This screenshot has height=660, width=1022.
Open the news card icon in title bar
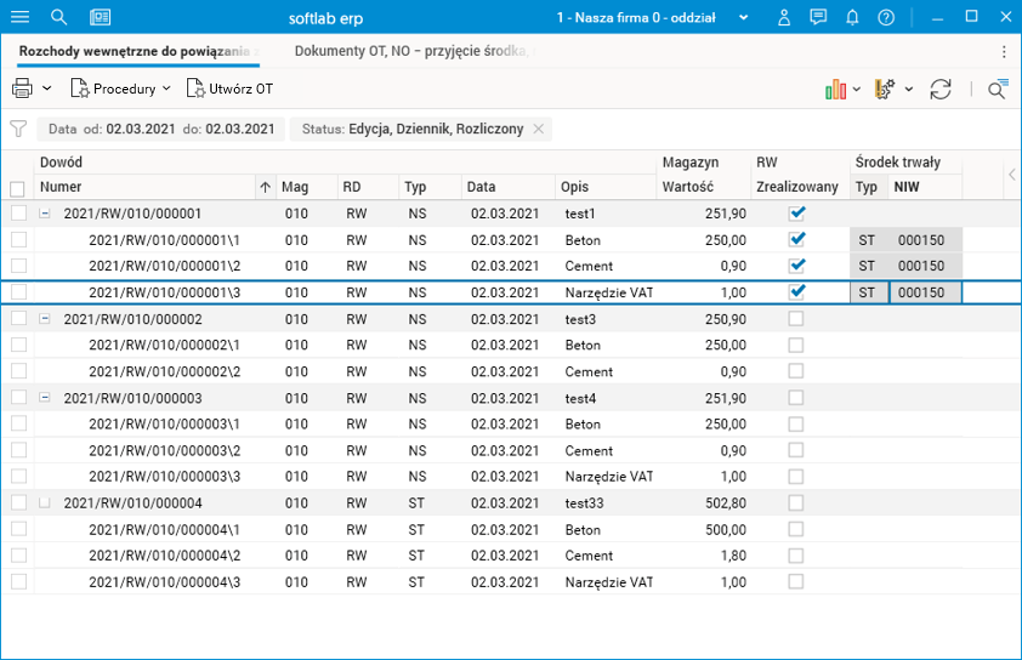coord(100,17)
